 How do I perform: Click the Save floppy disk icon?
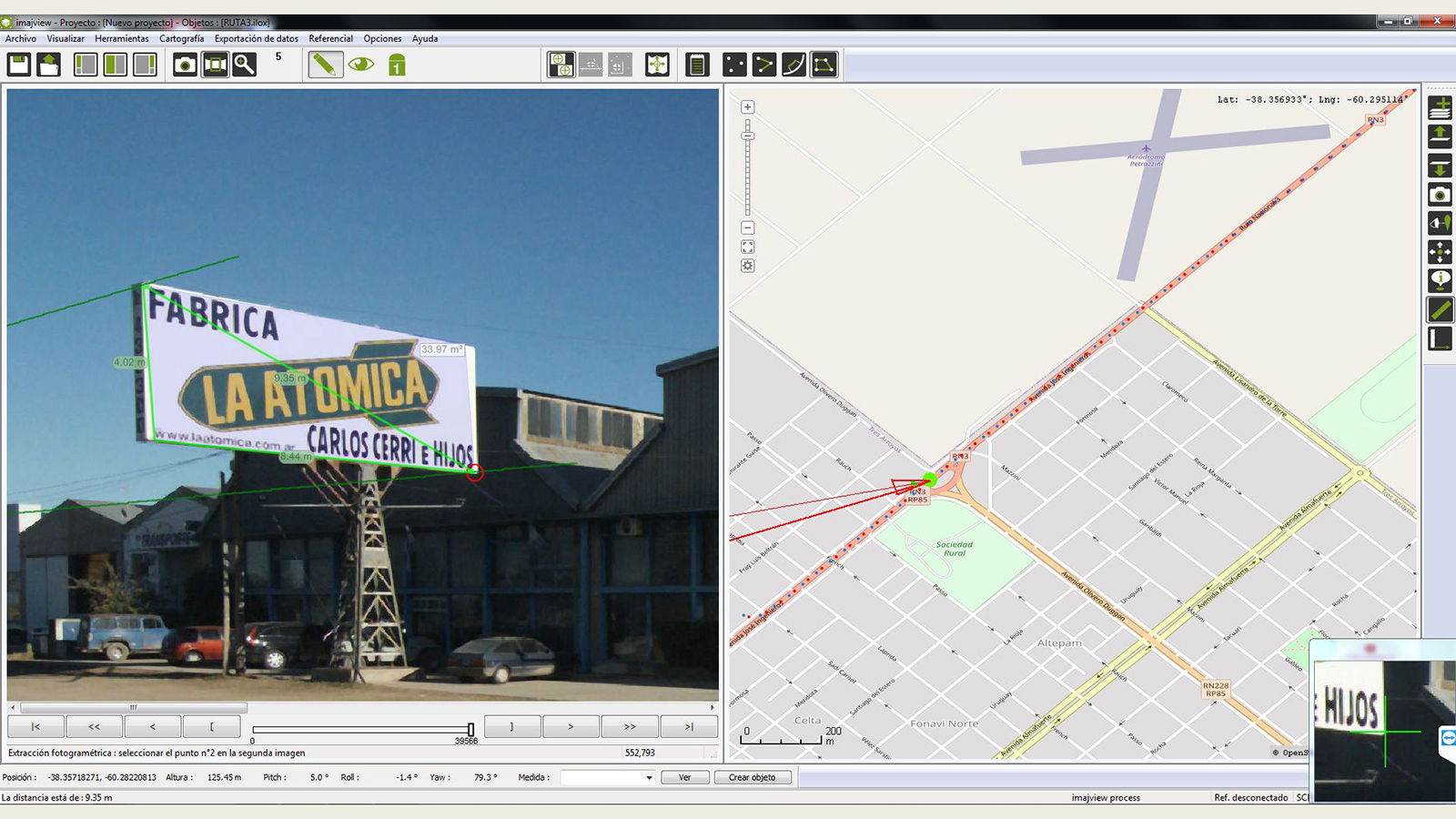(x=19, y=65)
